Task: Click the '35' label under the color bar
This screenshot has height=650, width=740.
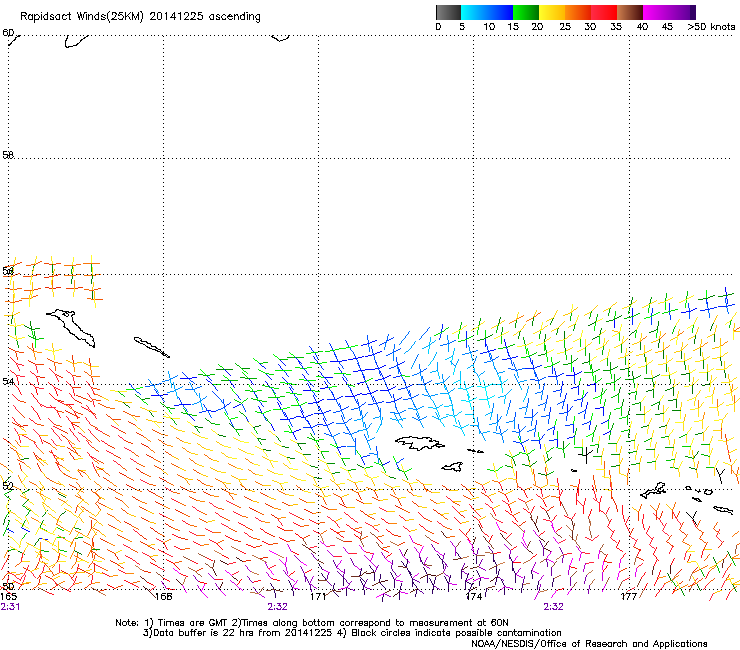Action: coord(616,27)
